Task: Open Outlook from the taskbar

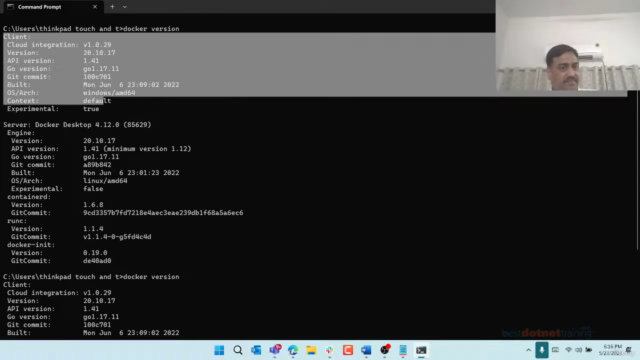Action: (256, 350)
